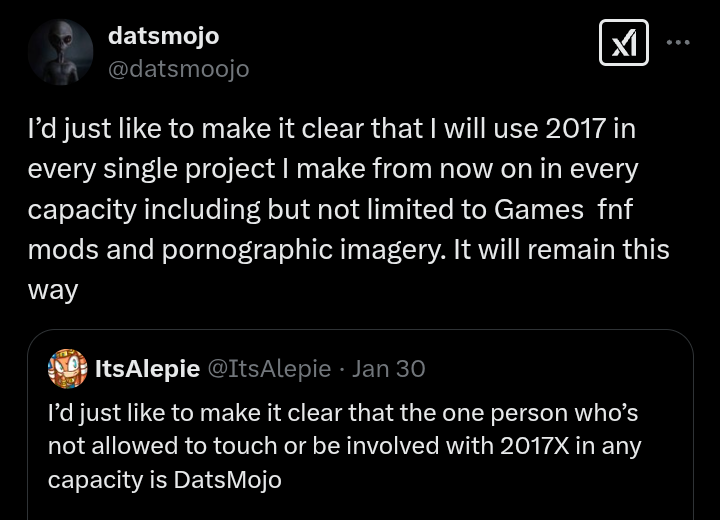This screenshot has height=520, width=720.
Task: Open the three-dot more options menu
Action: coord(678,42)
